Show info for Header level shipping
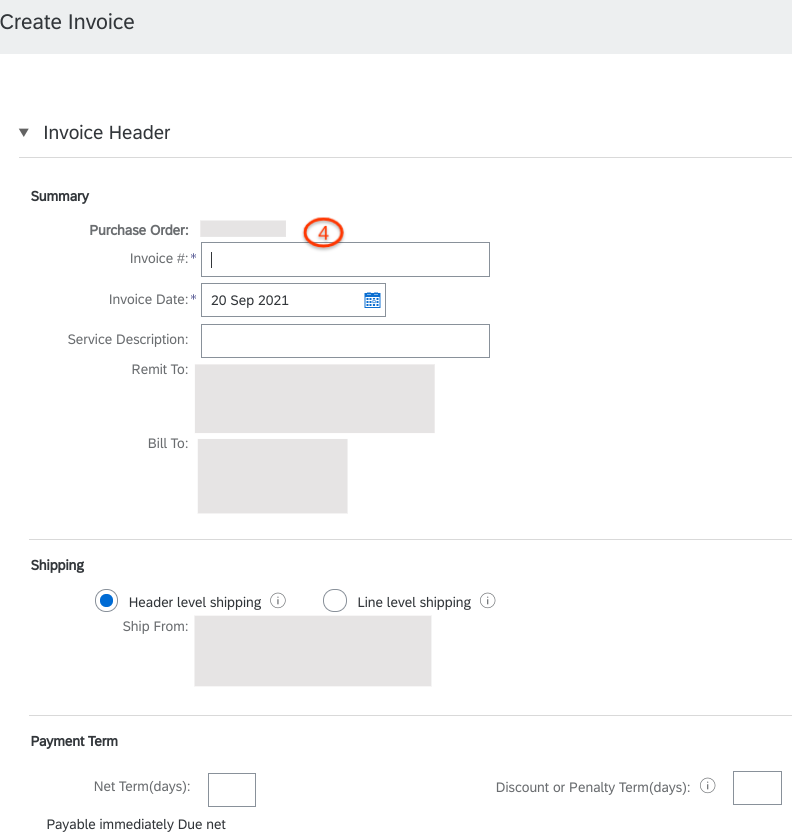The image size is (792, 834). click(x=278, y=601)
